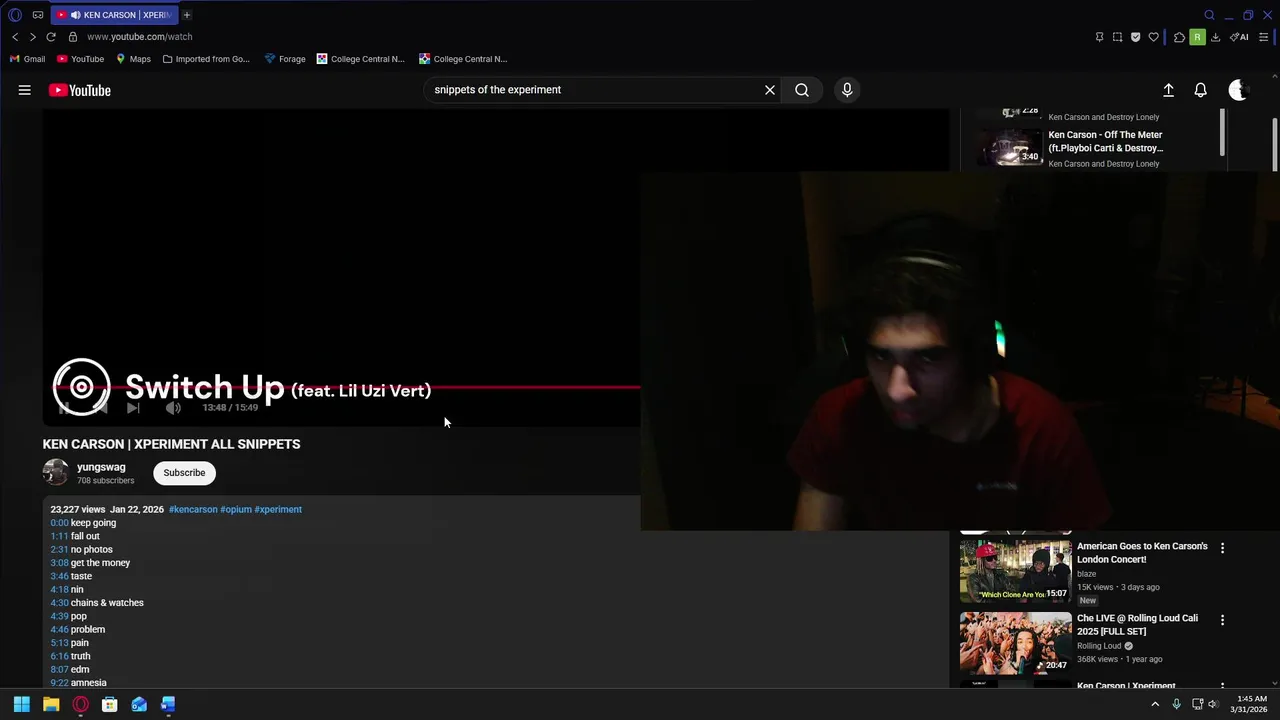Open the browser downloads icon
Viewport: 1280px width, 720px height.
(x=1215, y=37)
